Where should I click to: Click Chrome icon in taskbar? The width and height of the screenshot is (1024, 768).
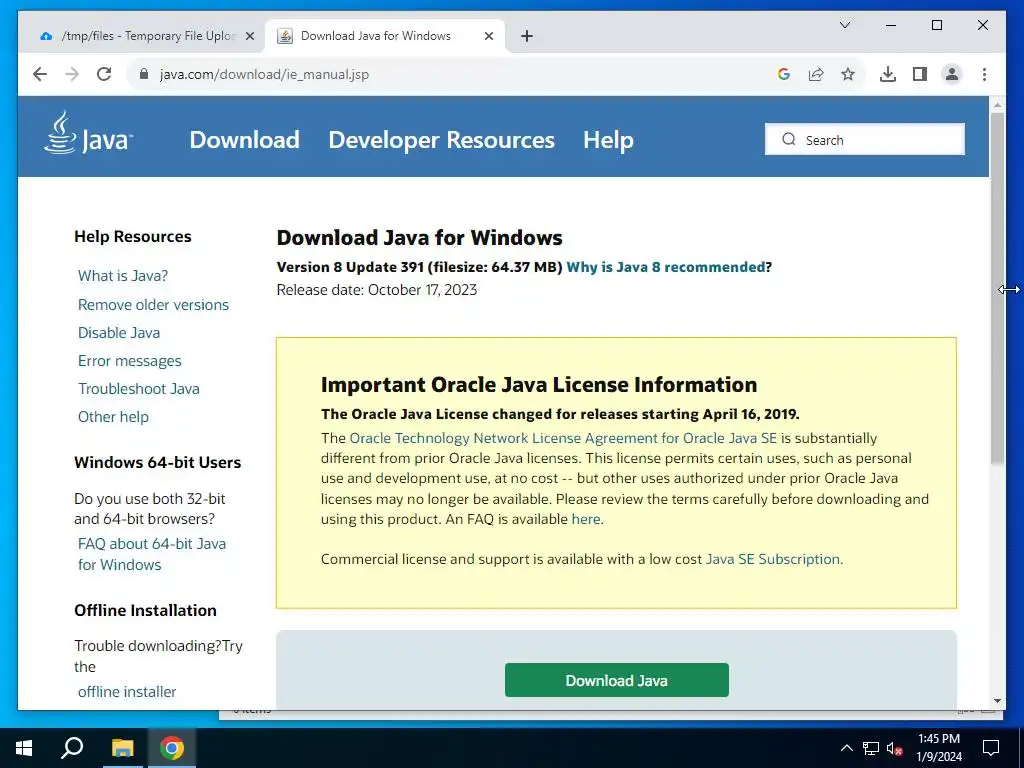click(x=172, y=748)
